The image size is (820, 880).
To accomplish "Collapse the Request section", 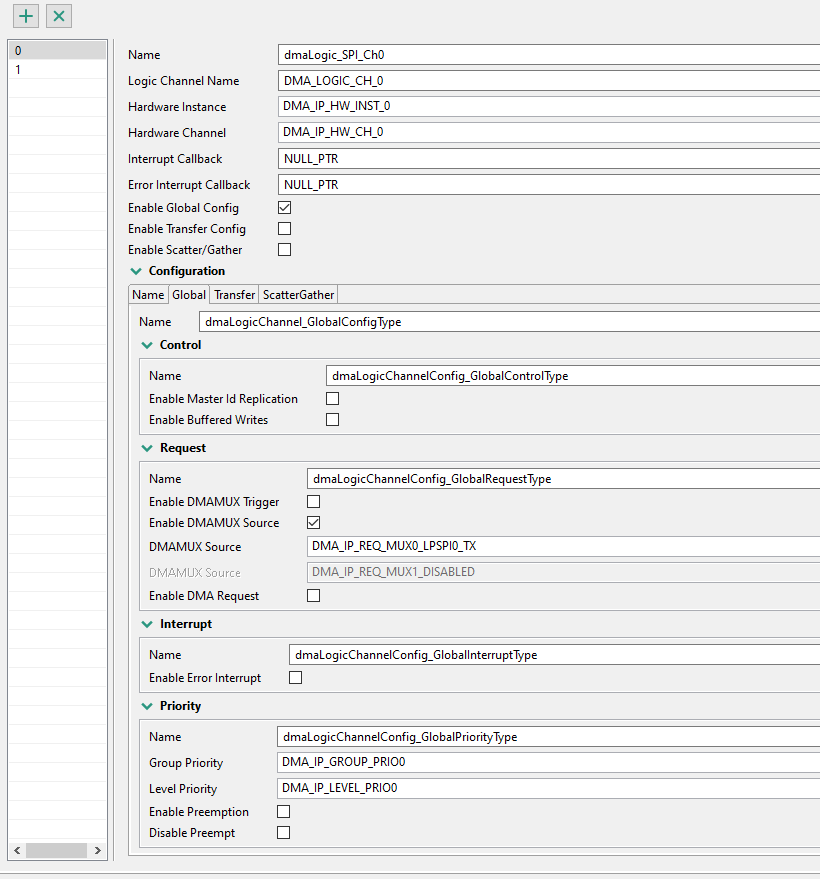I will tap(147, 447).
